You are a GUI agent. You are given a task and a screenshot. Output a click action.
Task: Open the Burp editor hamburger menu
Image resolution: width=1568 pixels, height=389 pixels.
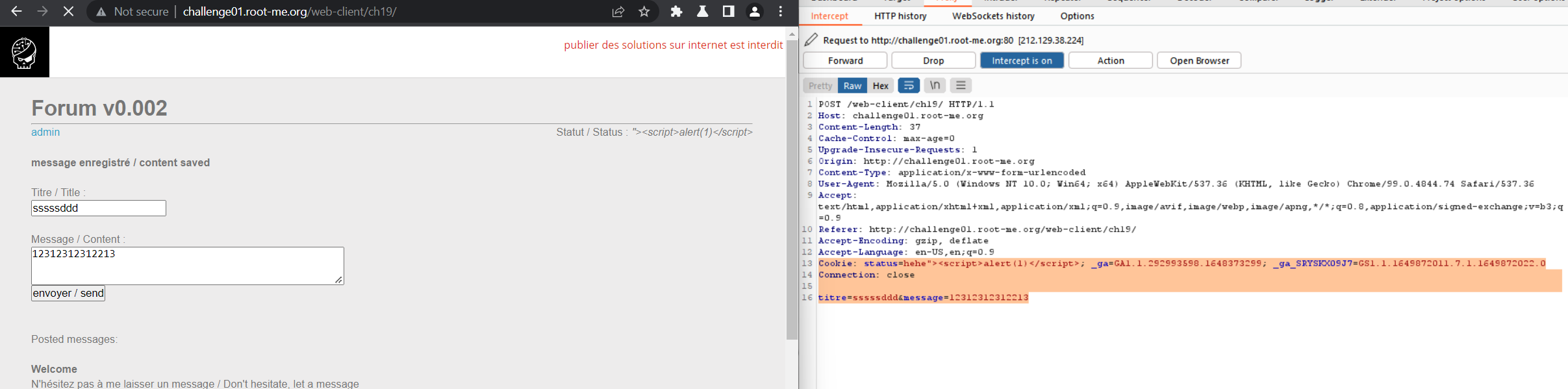tap(961, 86)
